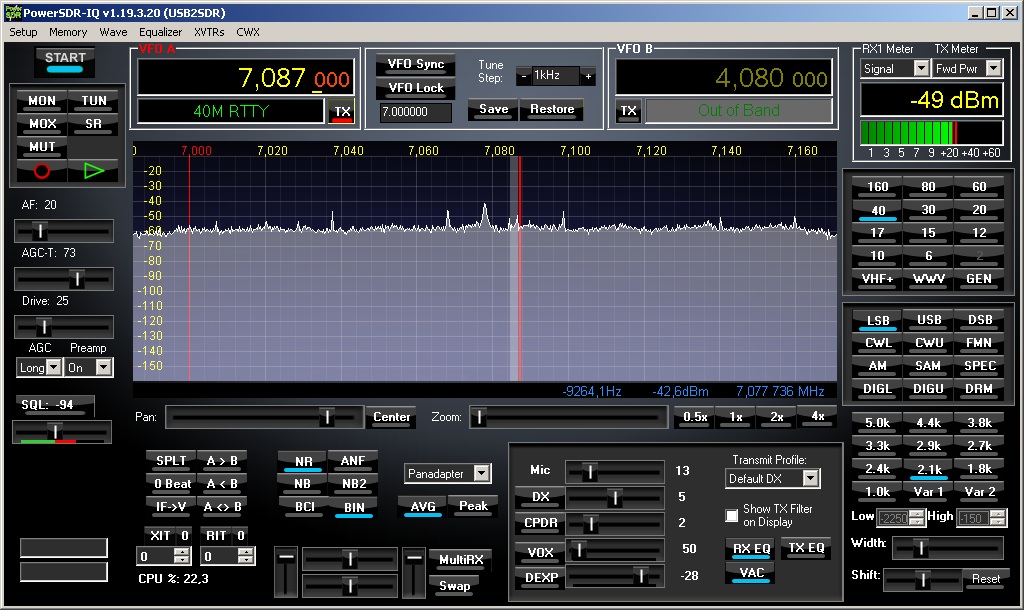Click the filter Reset button

click(985, 579)
